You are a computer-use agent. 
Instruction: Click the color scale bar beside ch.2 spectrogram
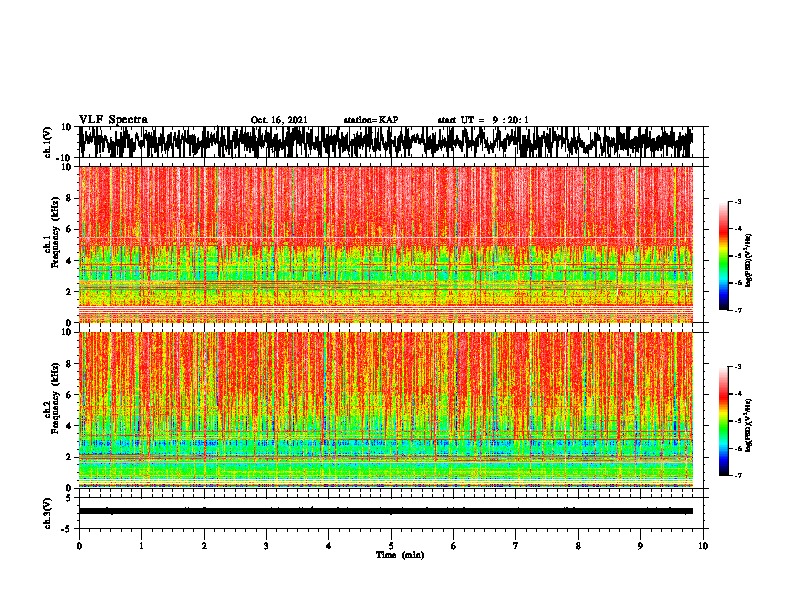[x=723, y=421]
